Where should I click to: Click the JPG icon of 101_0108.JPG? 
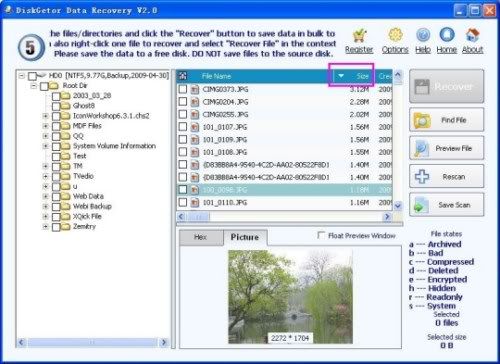point(195,152)
